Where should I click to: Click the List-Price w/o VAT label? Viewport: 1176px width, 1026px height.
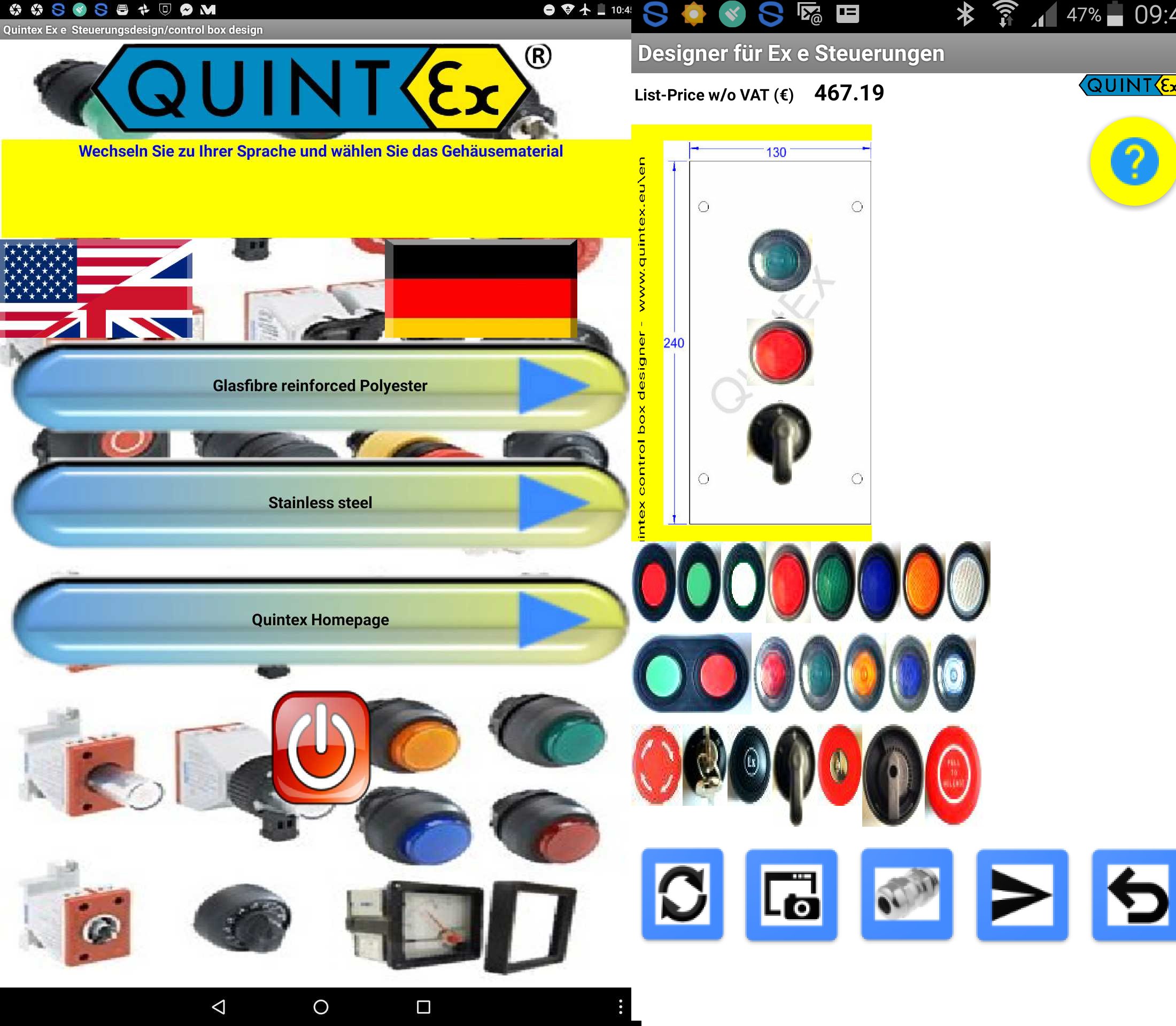click(x=714, y=95)
